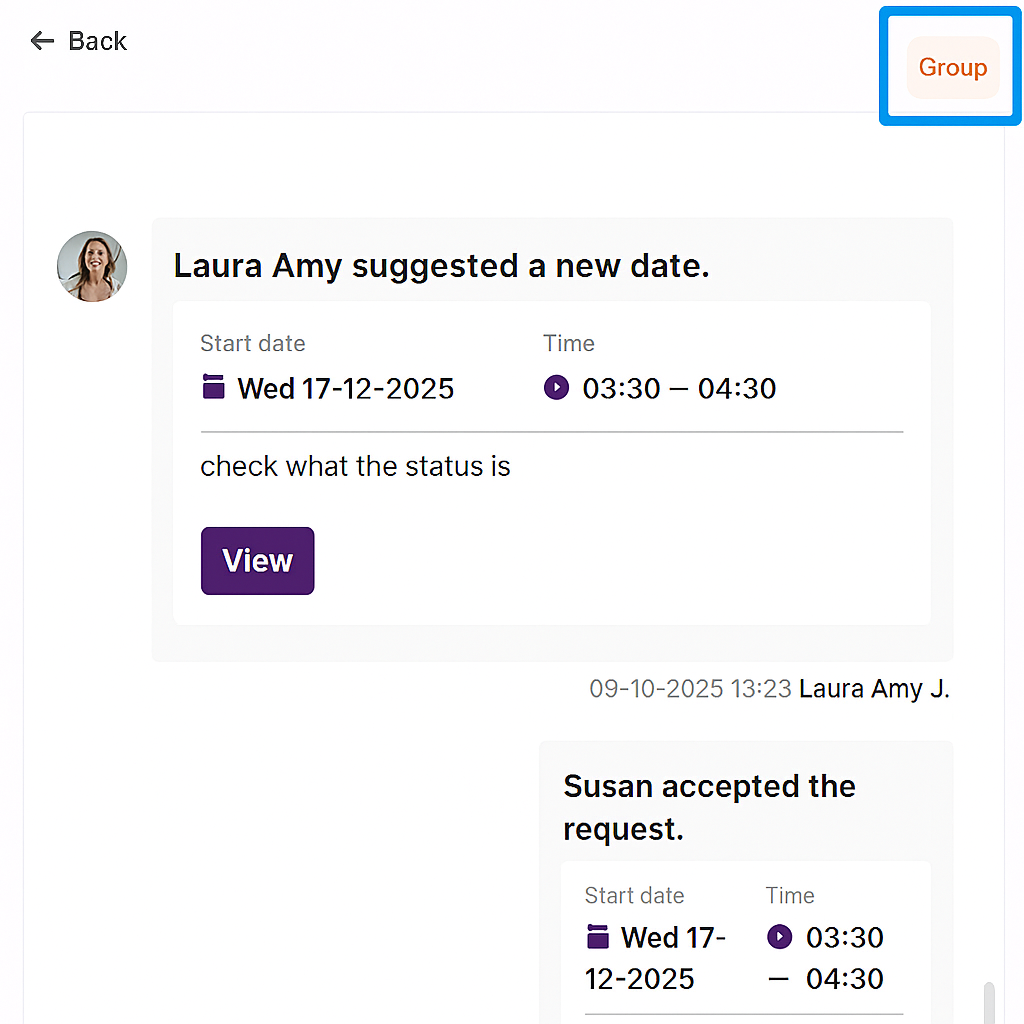This screenshot has width=1024, height=1024.
Task: Click the "Time" label in Susan's card
Action: [790, 895]
